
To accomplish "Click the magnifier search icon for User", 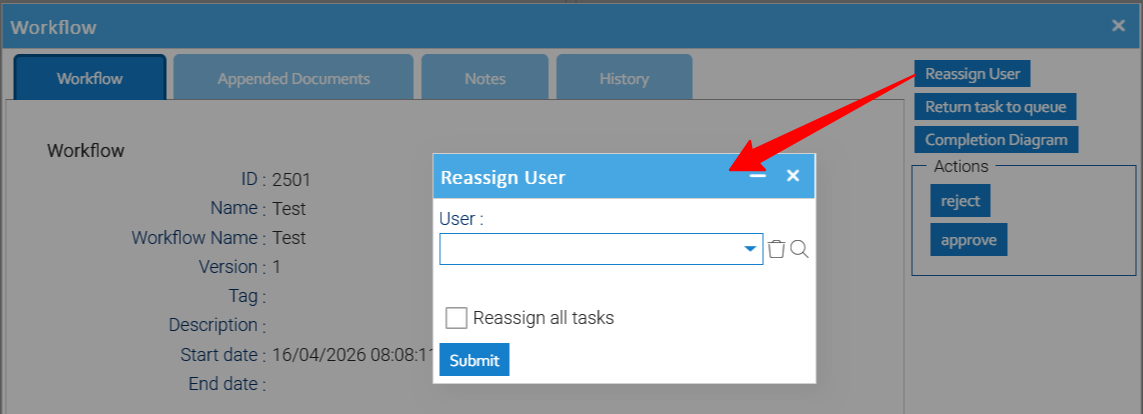I will click(x=799, y=249).
